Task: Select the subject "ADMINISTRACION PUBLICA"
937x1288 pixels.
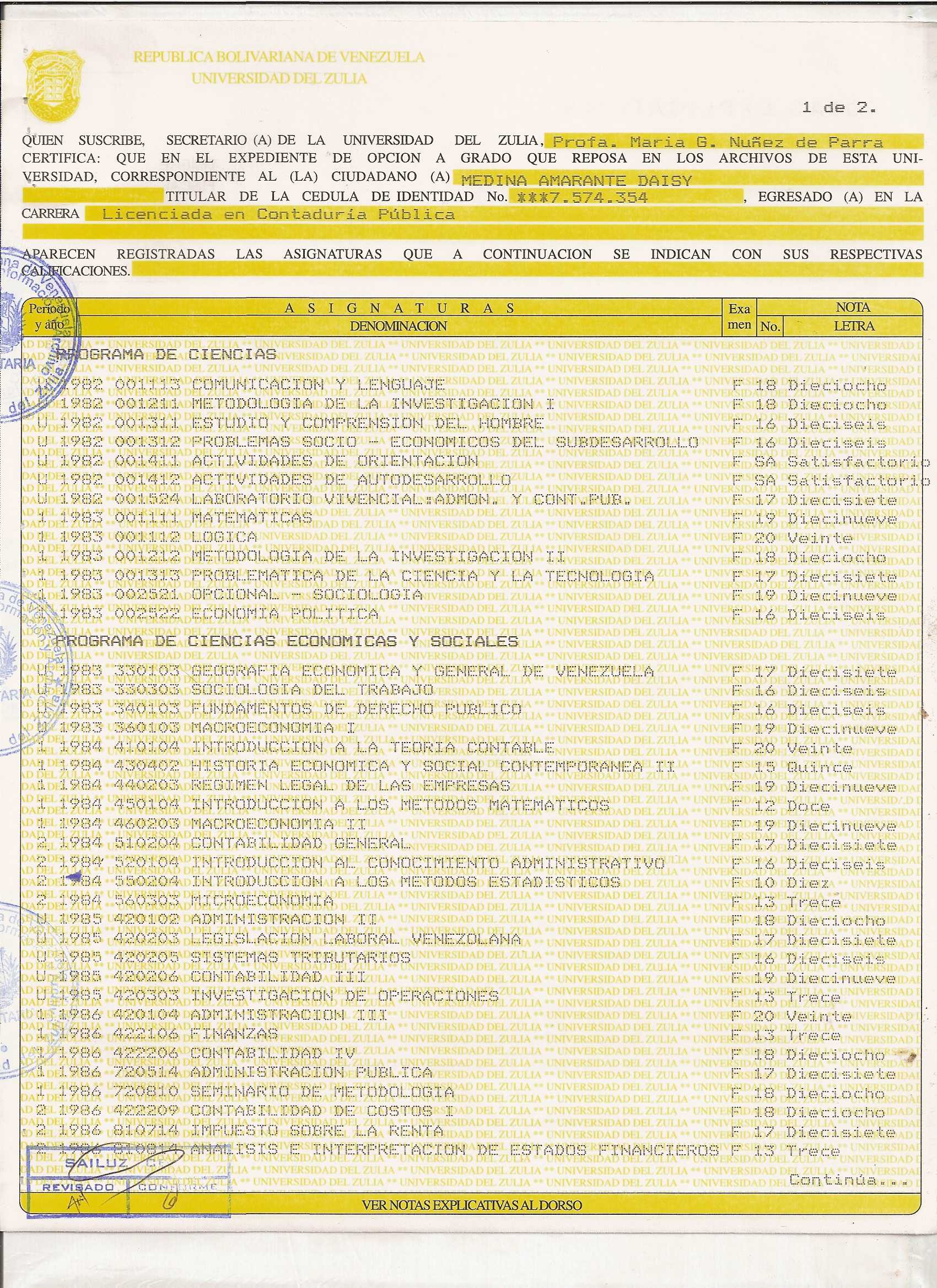Action: (313, 1073)
